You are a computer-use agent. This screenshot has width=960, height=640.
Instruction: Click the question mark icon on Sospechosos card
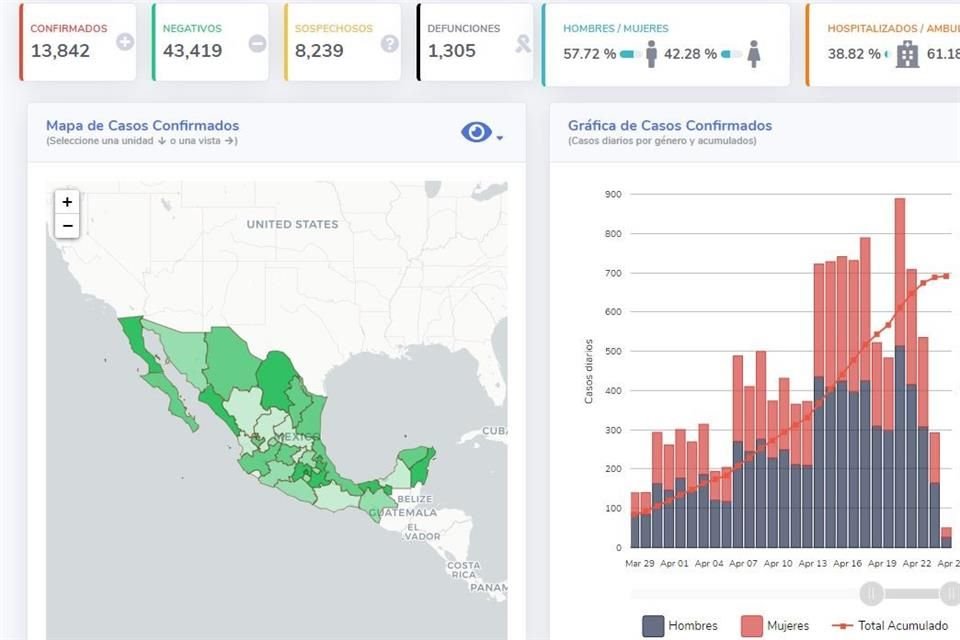390,43
